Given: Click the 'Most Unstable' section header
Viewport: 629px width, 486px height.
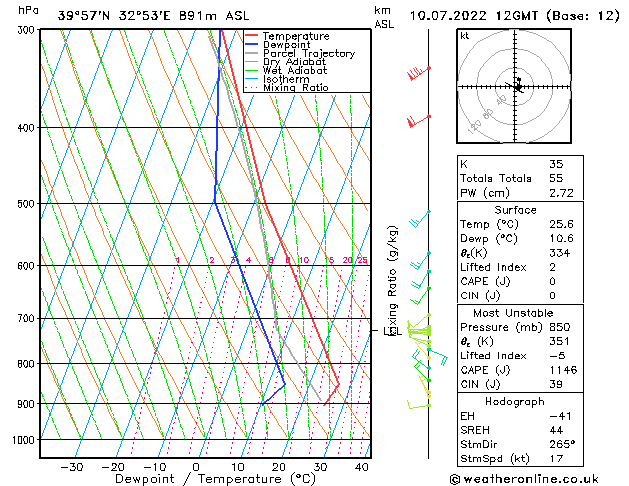Looking at the screenshot, I should click(513, 313).
